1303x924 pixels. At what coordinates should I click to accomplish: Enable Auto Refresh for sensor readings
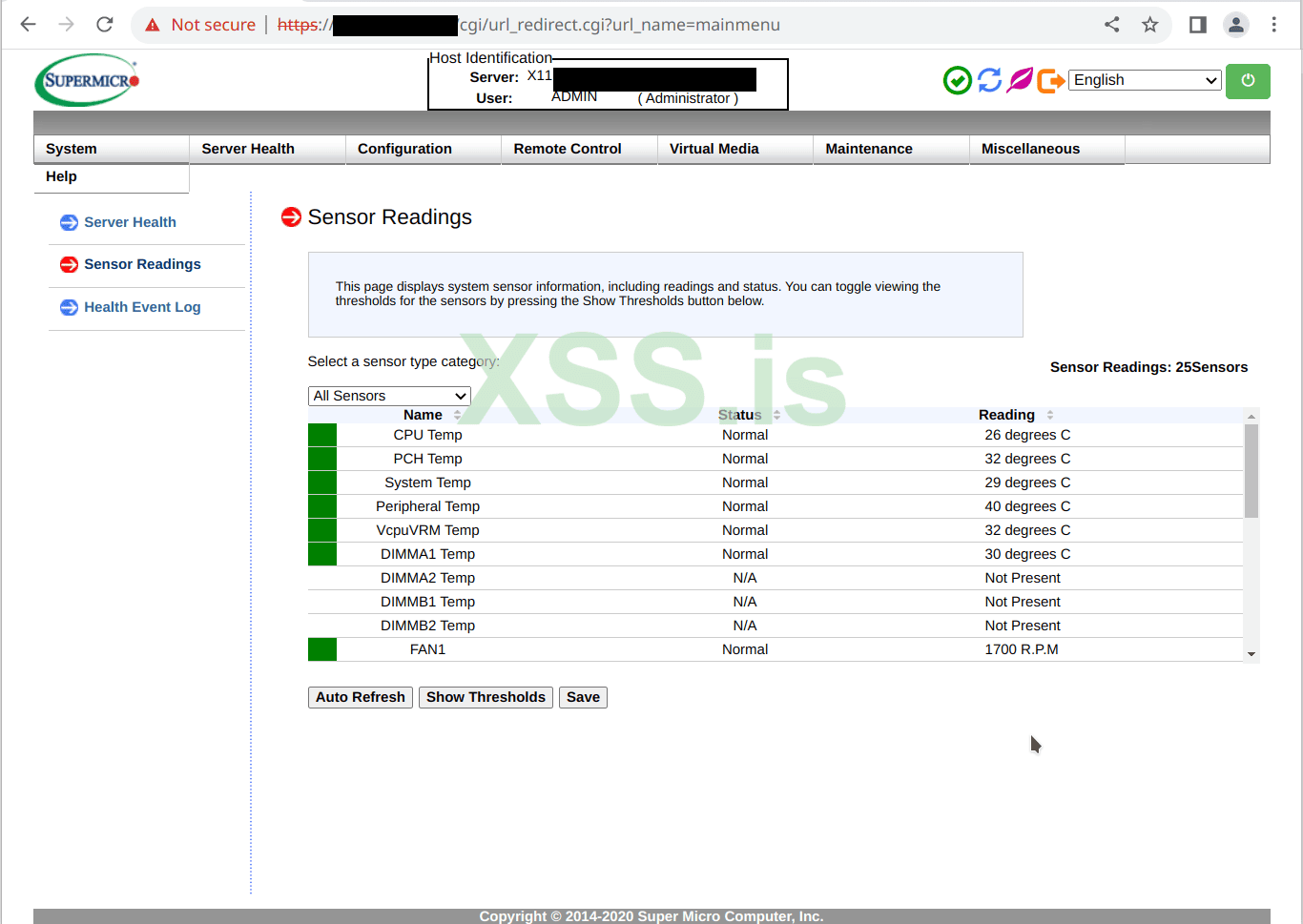[360, 697]
